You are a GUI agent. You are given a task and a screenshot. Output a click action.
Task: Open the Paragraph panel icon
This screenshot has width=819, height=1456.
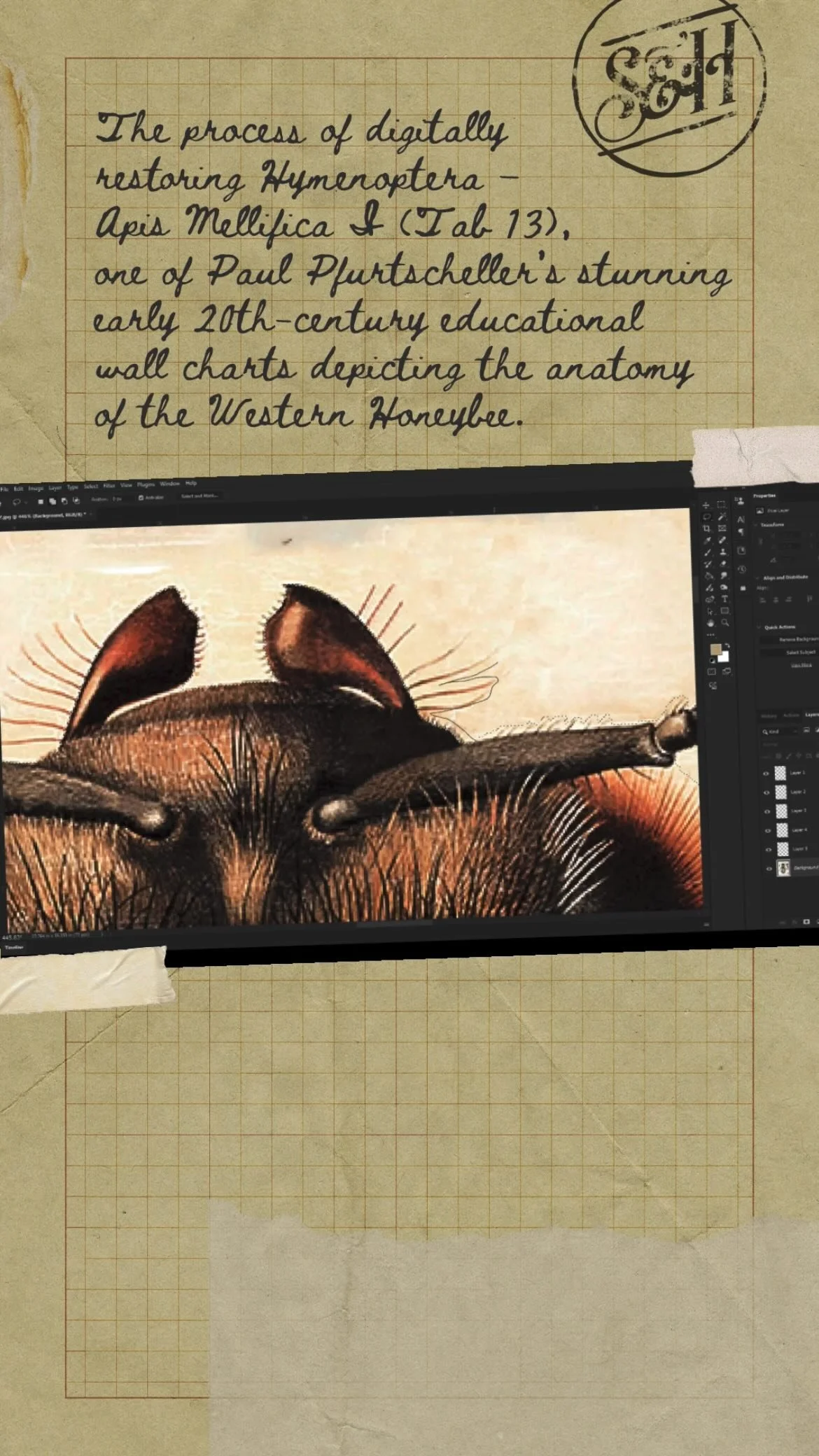pos(741,532)
